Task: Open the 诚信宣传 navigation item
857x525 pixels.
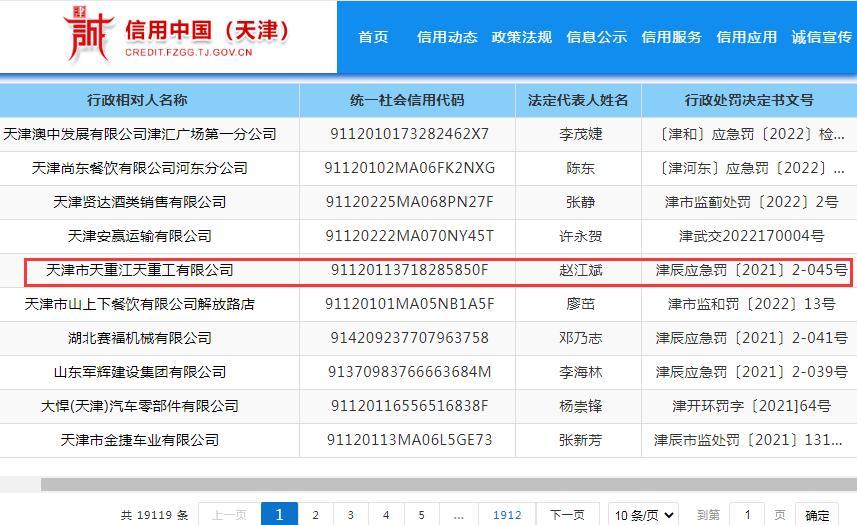Action: (821, 37)
